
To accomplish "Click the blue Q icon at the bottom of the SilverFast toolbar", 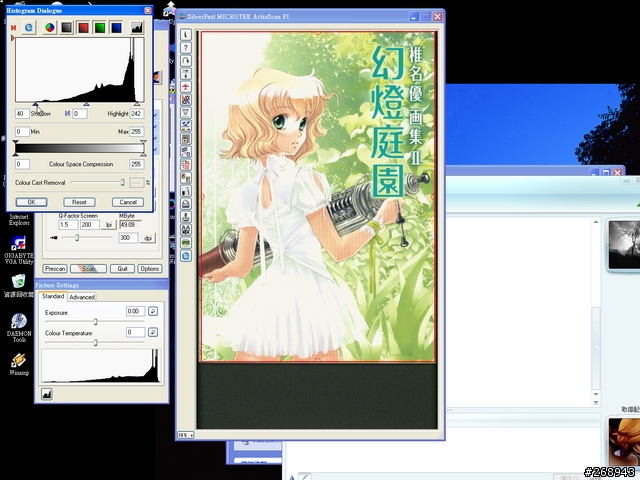I will point(186,256).
